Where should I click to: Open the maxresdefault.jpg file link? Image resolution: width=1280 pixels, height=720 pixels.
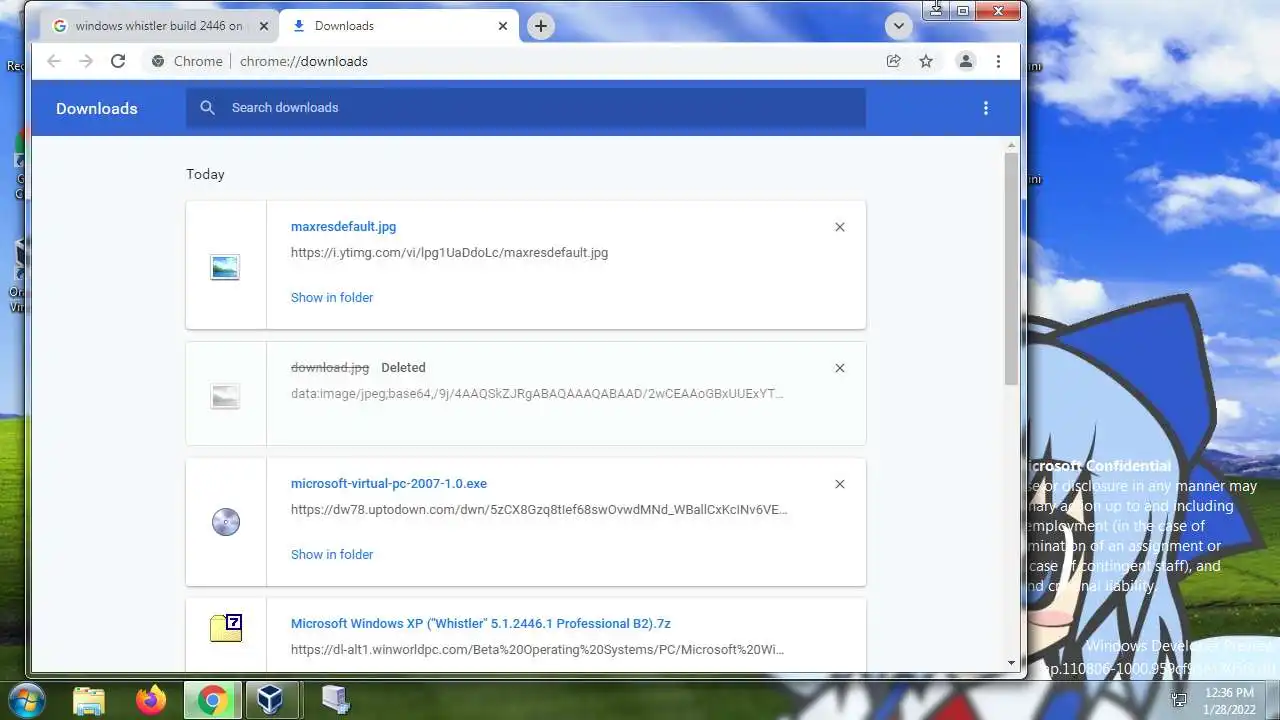(343, 227)
